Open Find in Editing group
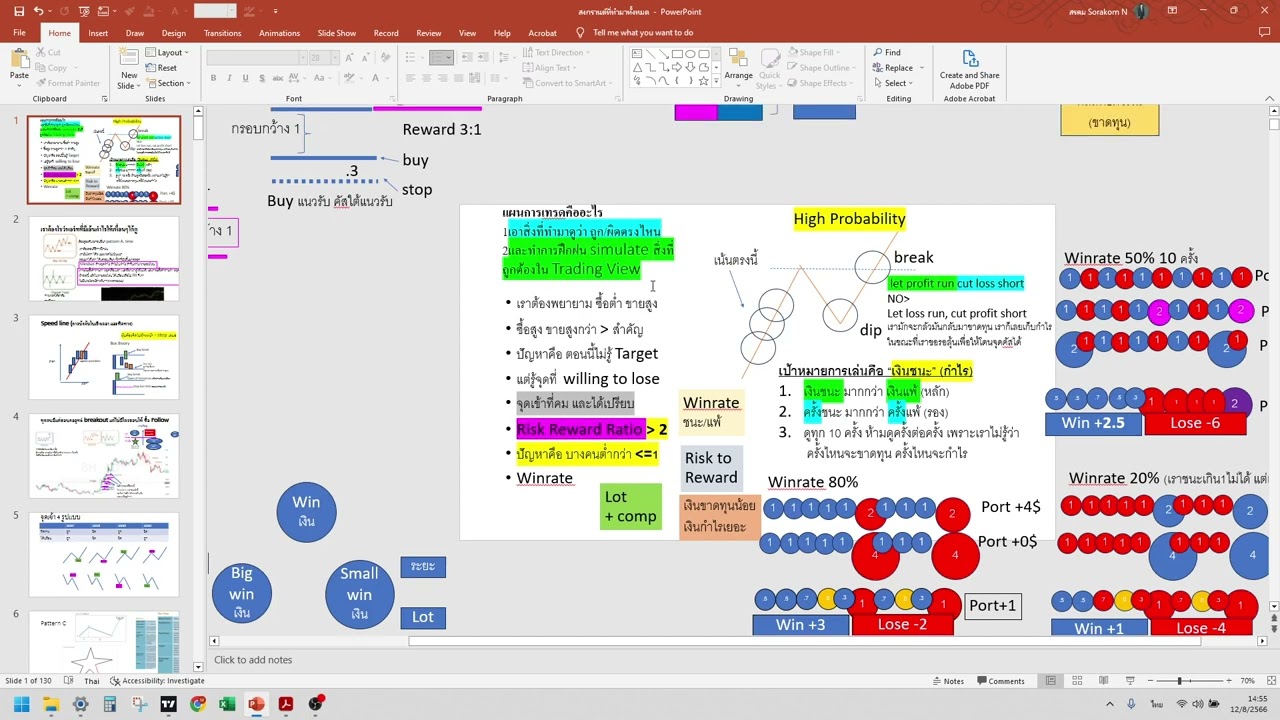Image resolution: width=1280 pixels, height=720 pixels. (x=887, y=52)
